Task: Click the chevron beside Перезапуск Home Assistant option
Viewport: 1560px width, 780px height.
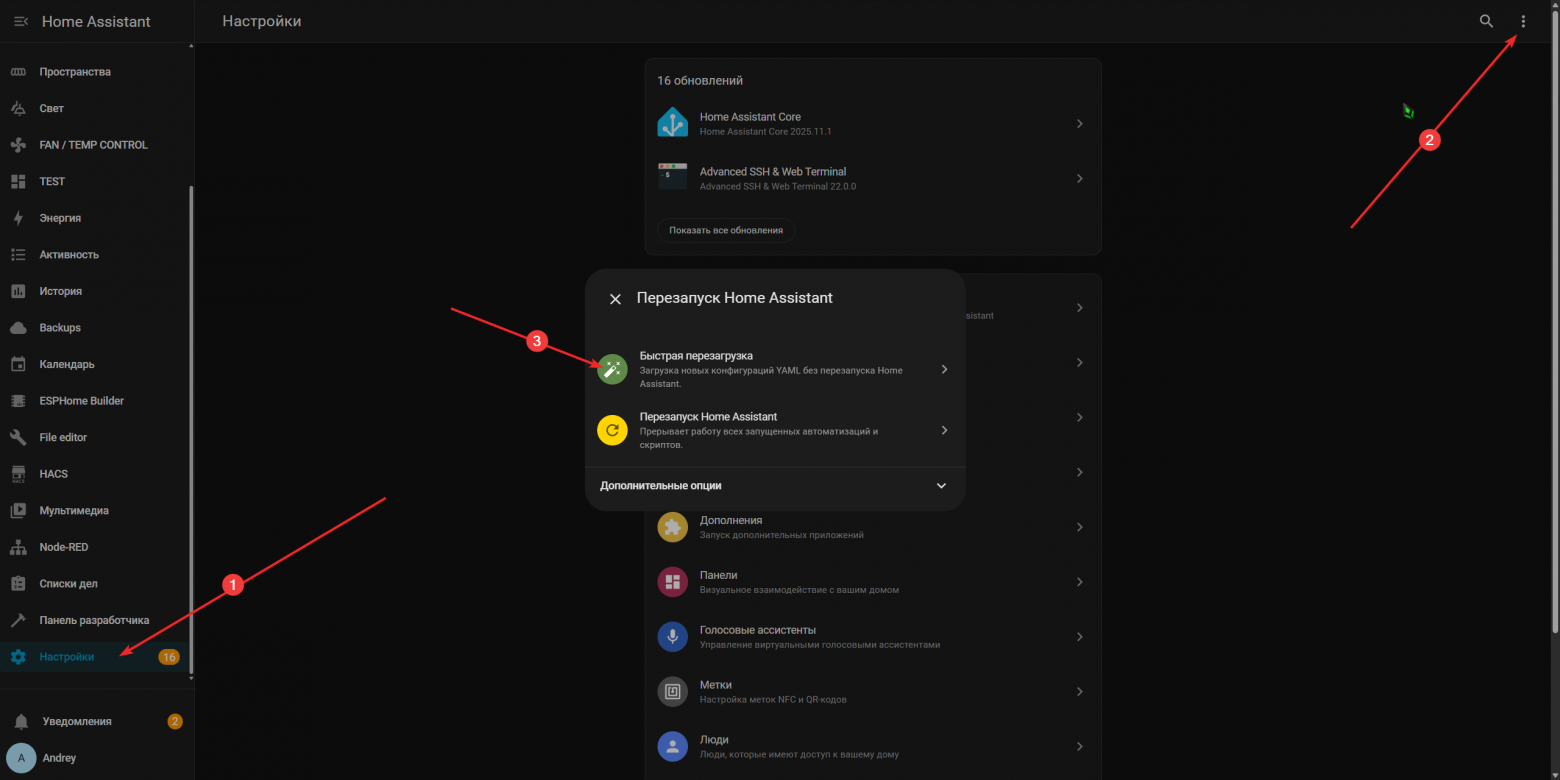Action: [944, 431]
